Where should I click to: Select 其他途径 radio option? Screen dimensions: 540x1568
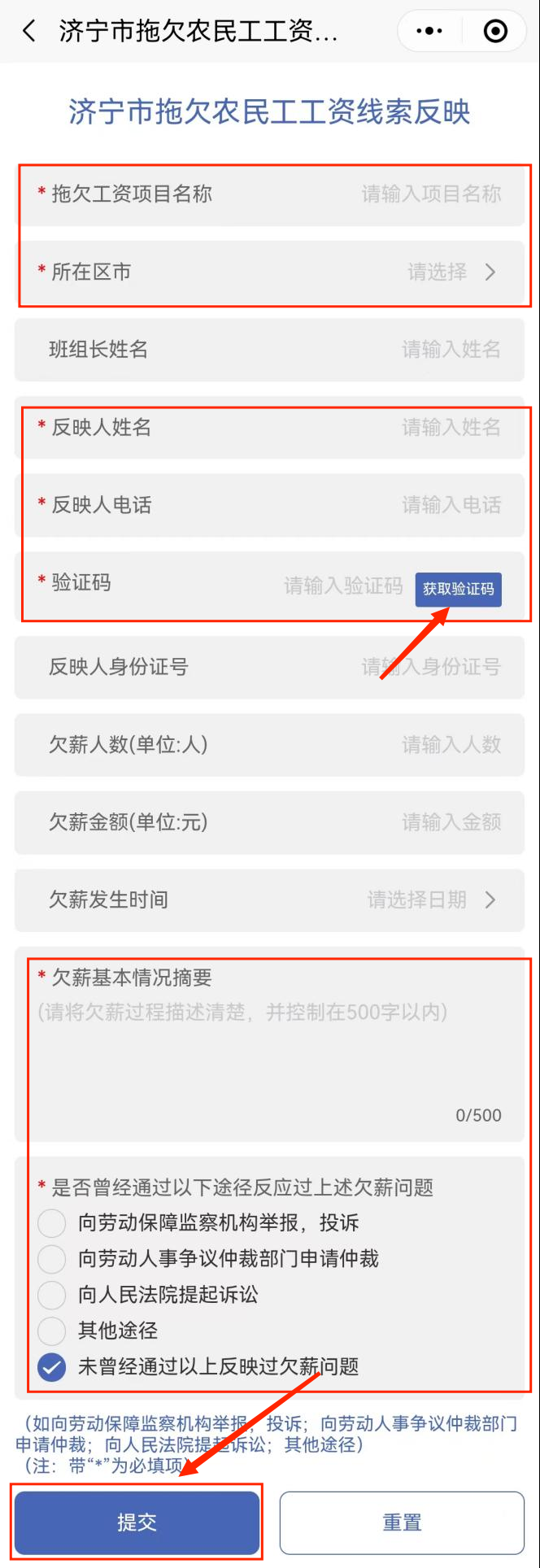pyautogui.click(x=52, y=1331)
